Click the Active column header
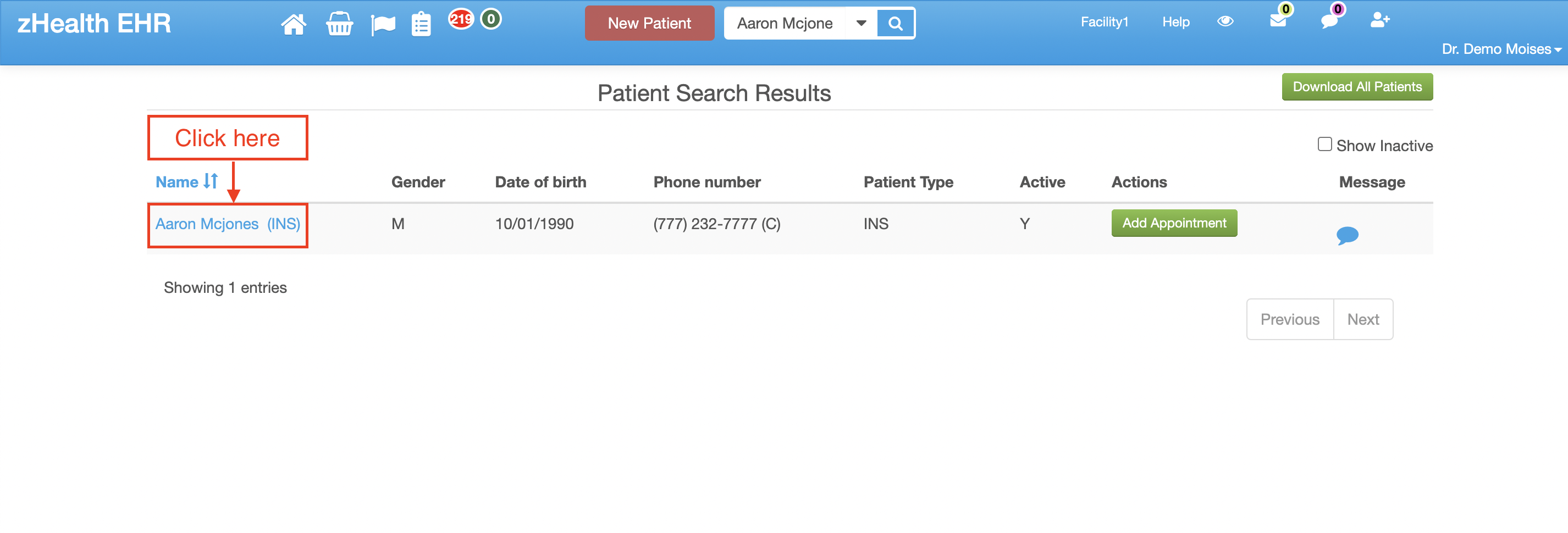1568x533 pixels. pos(1042,182)
